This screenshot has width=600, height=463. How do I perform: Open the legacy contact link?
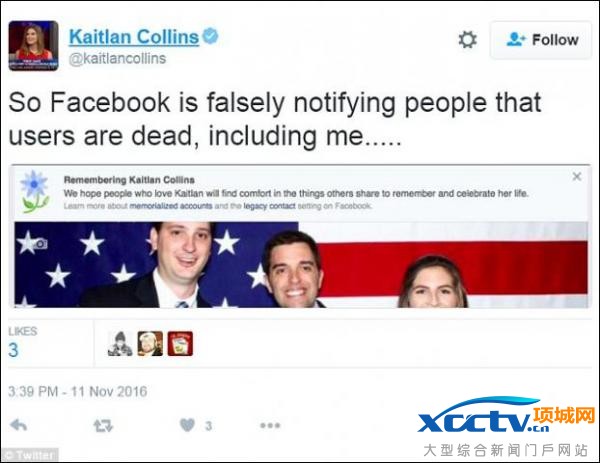click(x=269, y=206)
